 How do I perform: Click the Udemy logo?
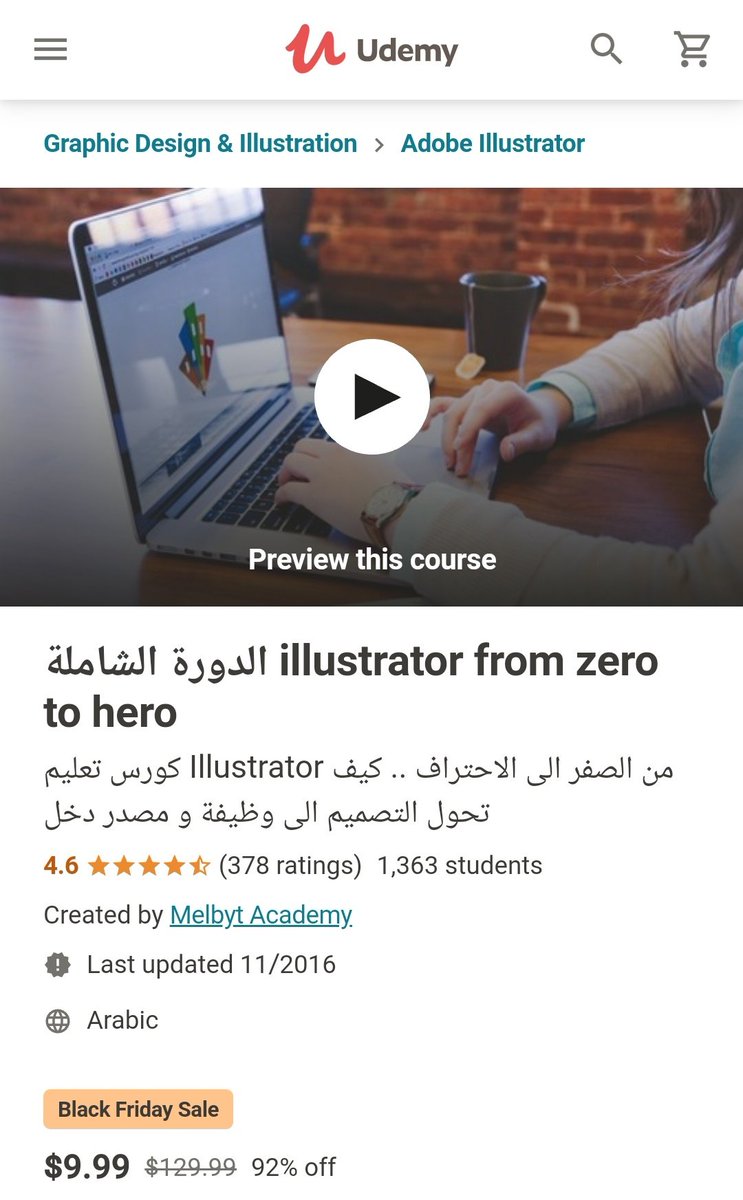[371, 49]
